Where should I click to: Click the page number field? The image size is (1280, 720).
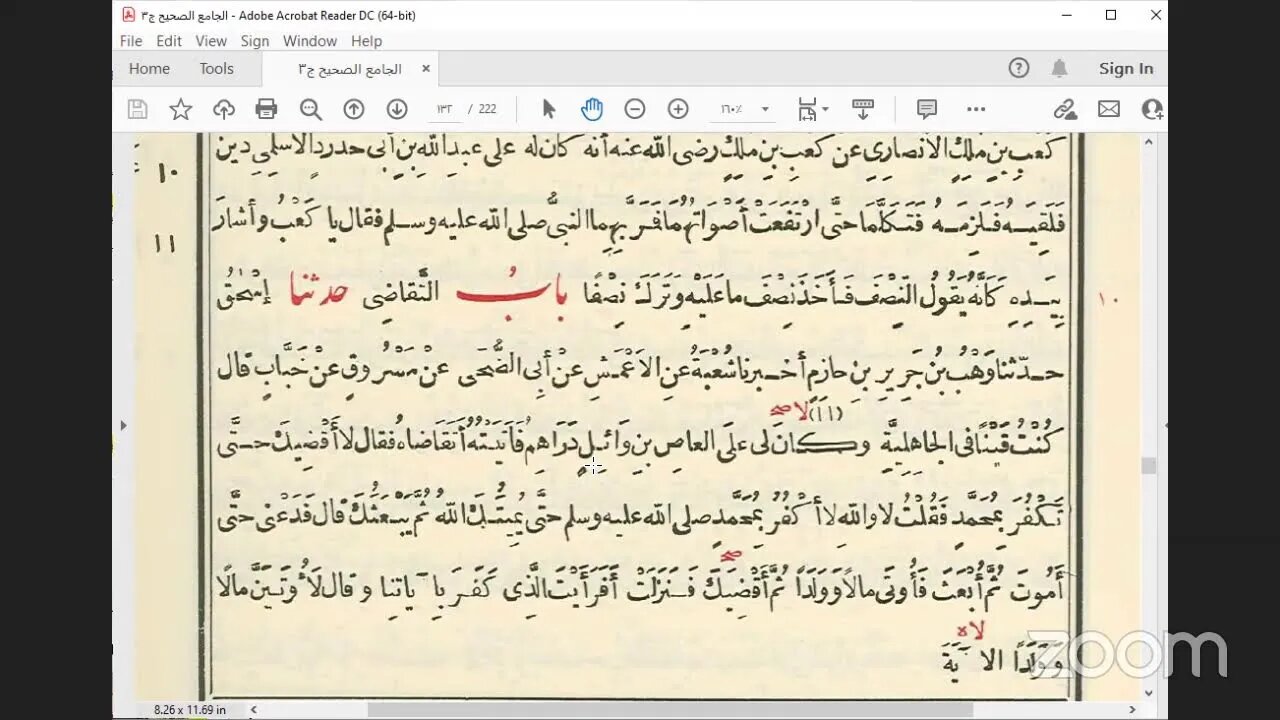[x=444, y=109]
